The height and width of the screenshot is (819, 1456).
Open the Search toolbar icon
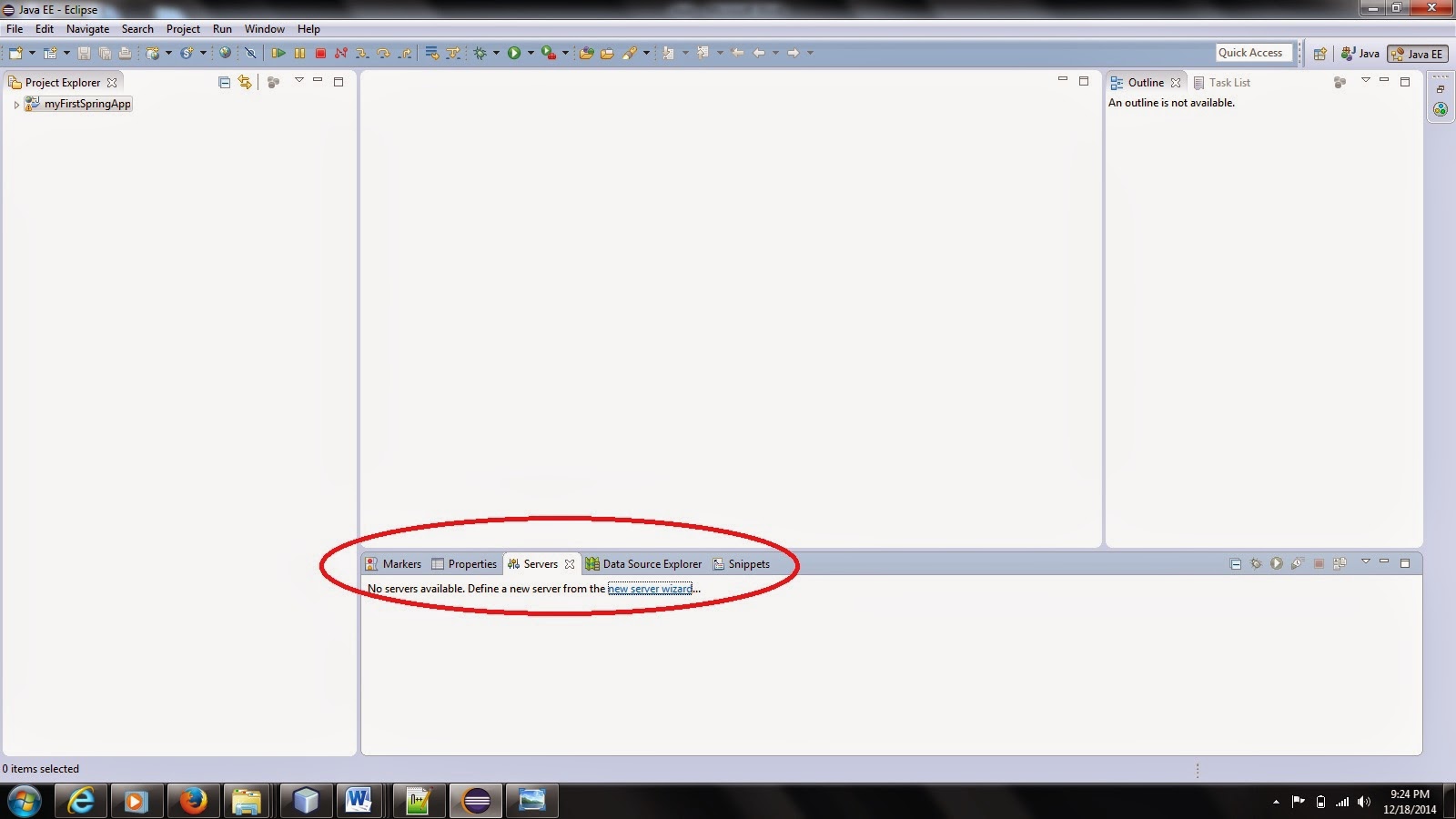[x=632, y=52]
